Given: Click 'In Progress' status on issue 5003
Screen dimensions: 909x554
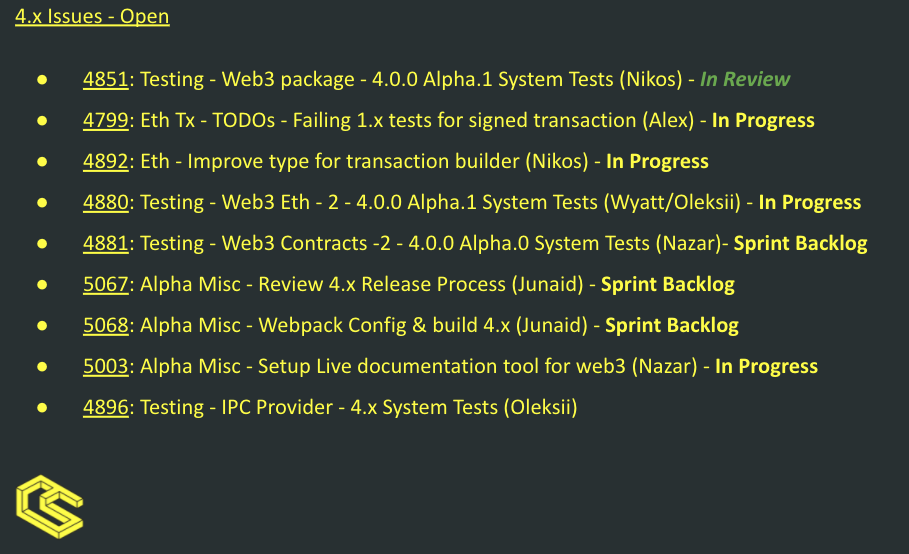Looking at the screenshot, I should point(766,367).
